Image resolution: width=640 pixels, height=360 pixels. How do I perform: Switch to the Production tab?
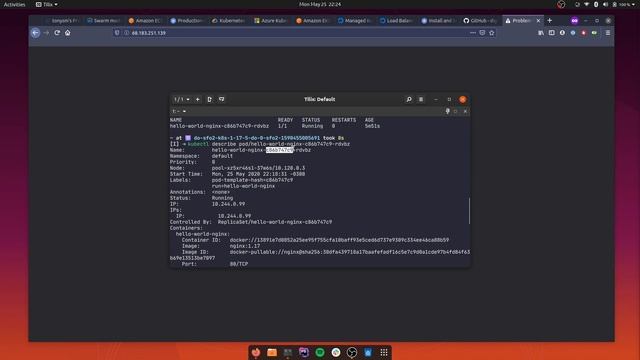187,20
